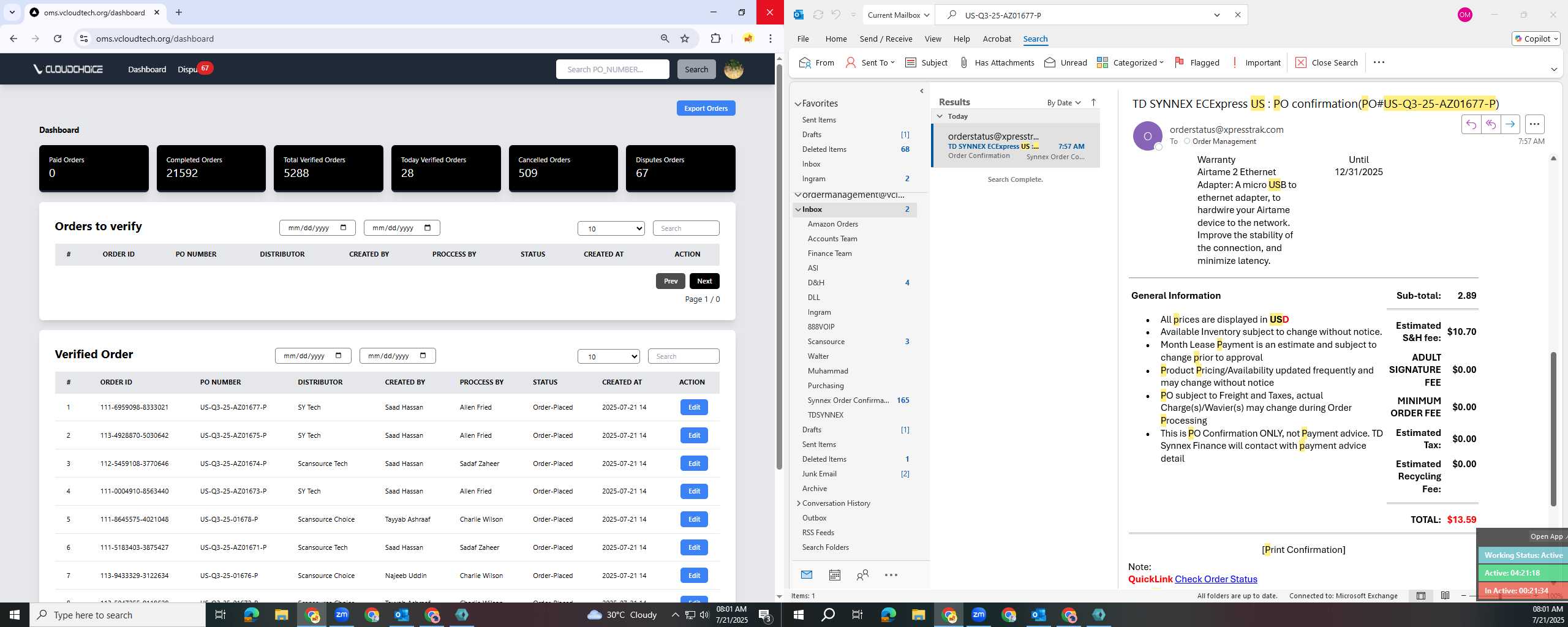Open Current Mailbox scope dropdown
The image size is (1568, 627).
(898, 15)
